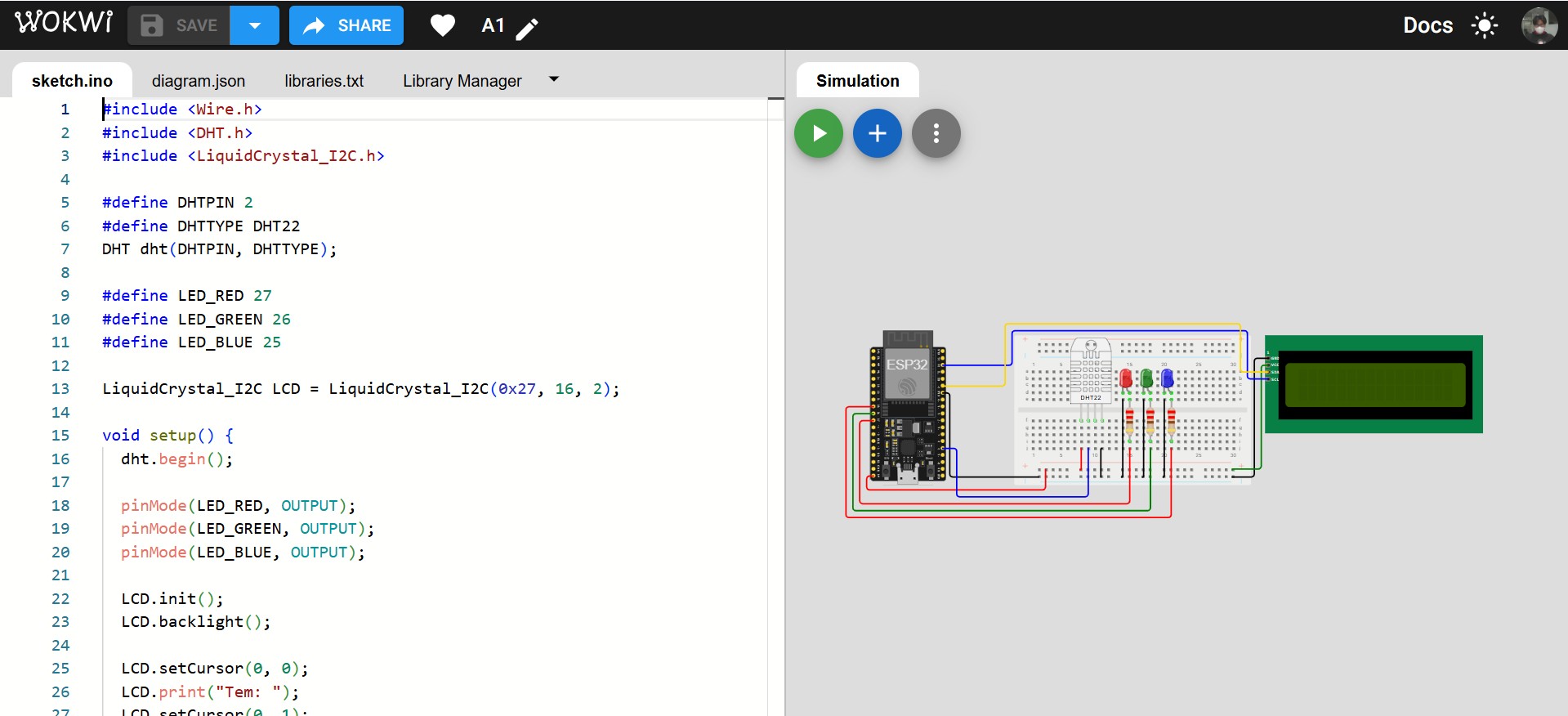Click the green LCD display component

(1374, 384)
